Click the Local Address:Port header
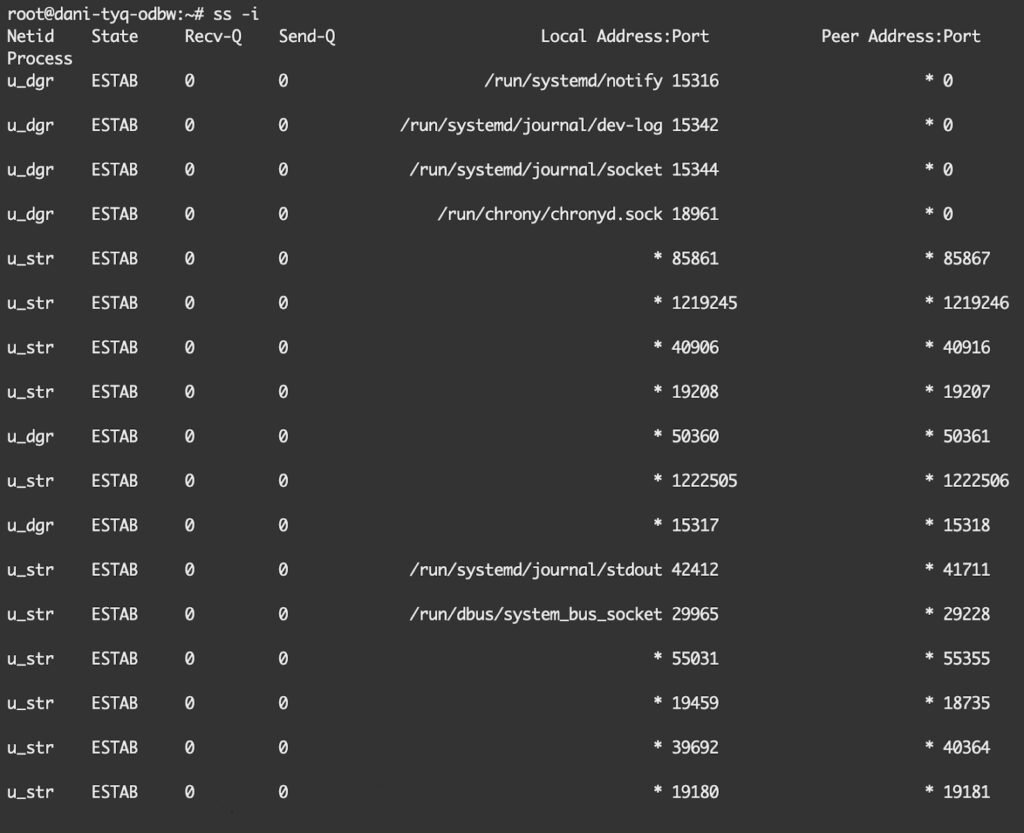This screenshot has width=1024, height=833. [x=624, y=36]
